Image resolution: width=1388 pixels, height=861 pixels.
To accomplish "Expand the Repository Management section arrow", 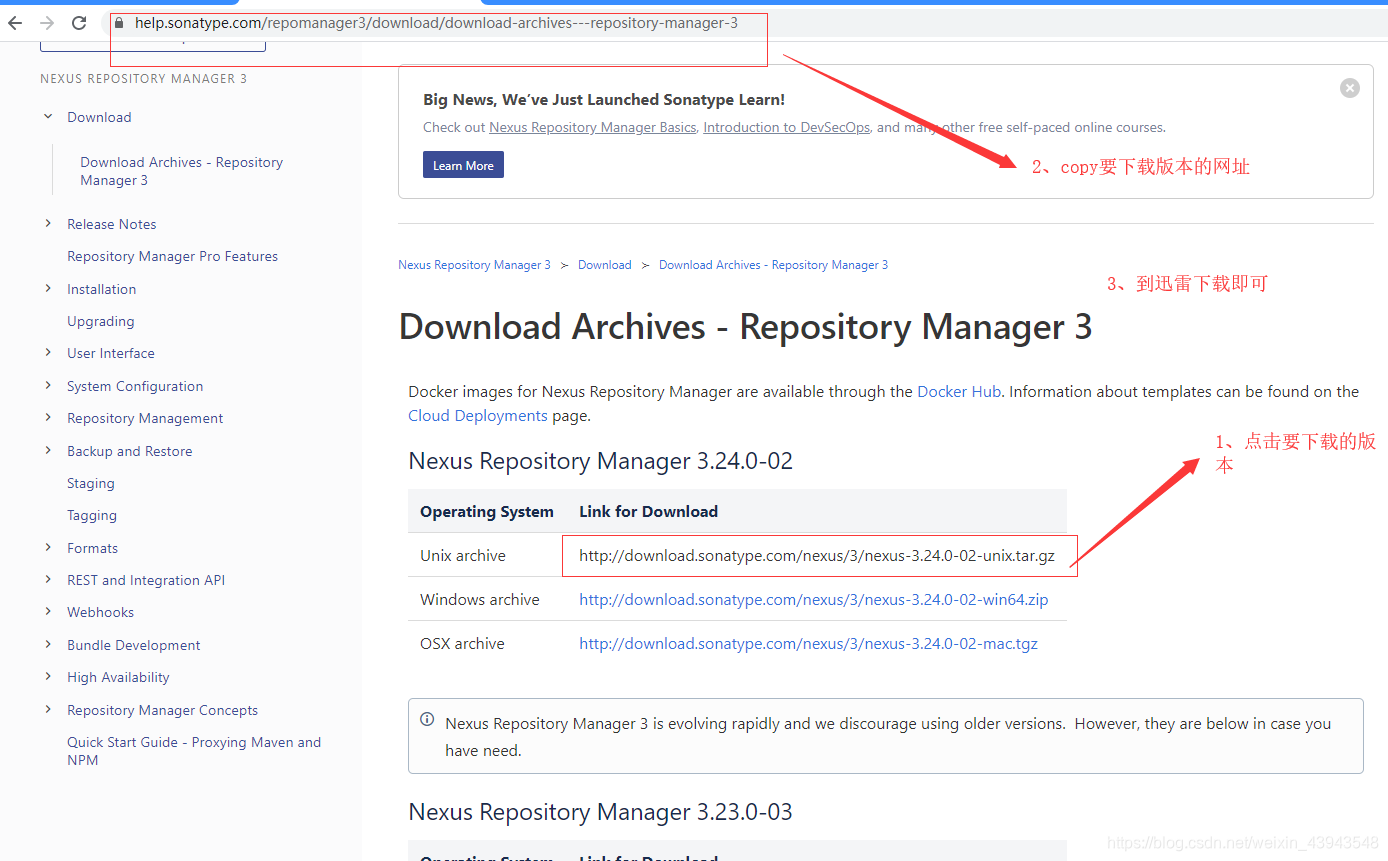I will tap(48, 418).
